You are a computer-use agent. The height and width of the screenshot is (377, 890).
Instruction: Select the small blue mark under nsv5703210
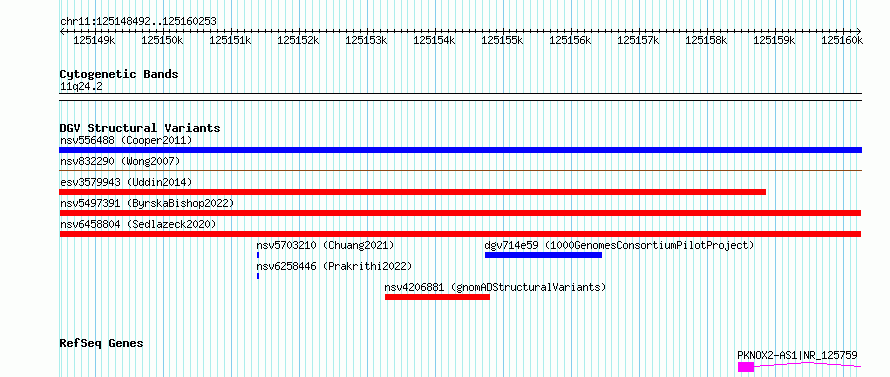pos(258,255)
